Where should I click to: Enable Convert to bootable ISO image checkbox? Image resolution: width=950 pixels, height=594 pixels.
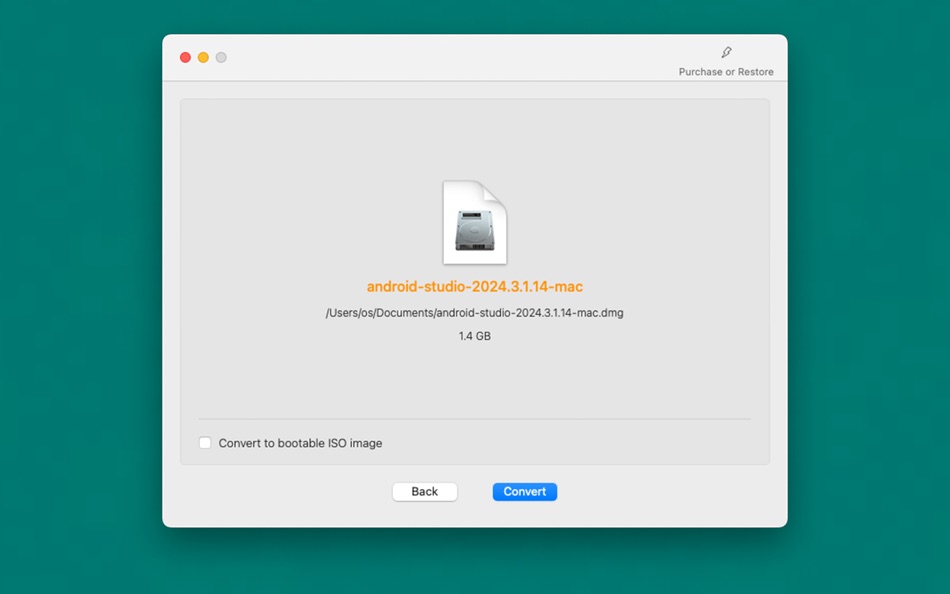(x=205, y=443)
